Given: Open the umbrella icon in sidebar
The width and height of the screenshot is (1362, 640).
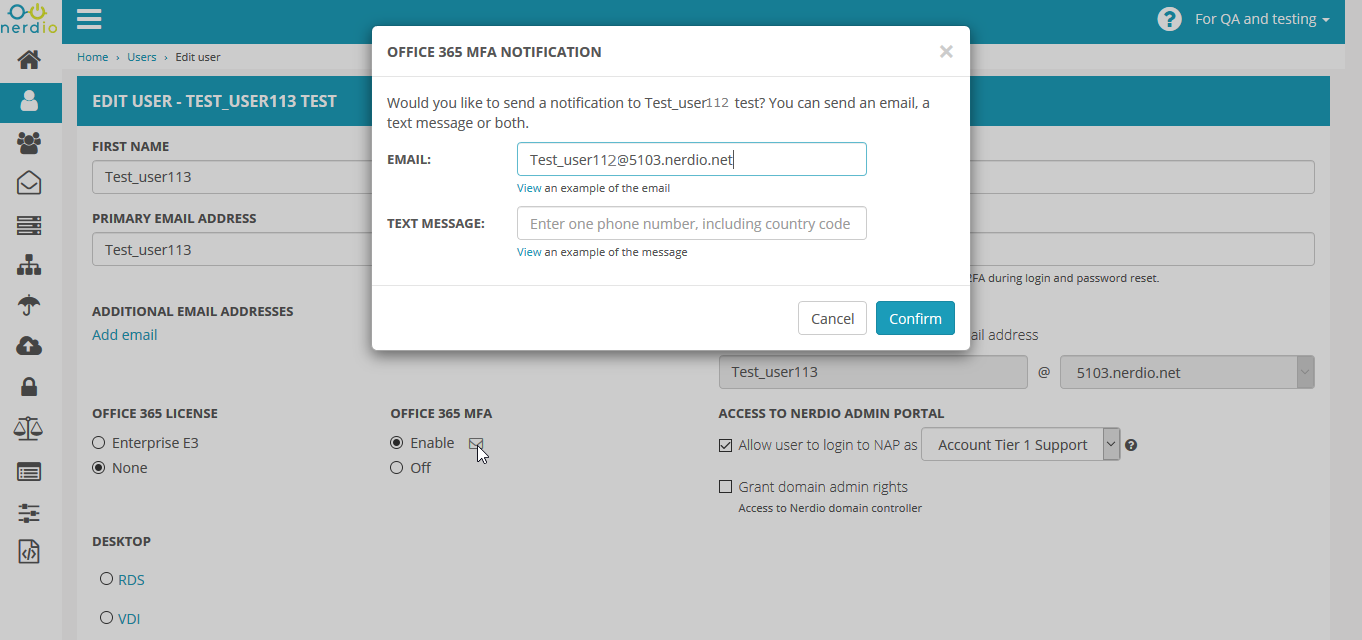Looking at the screenshot, I should coord(29,305).
